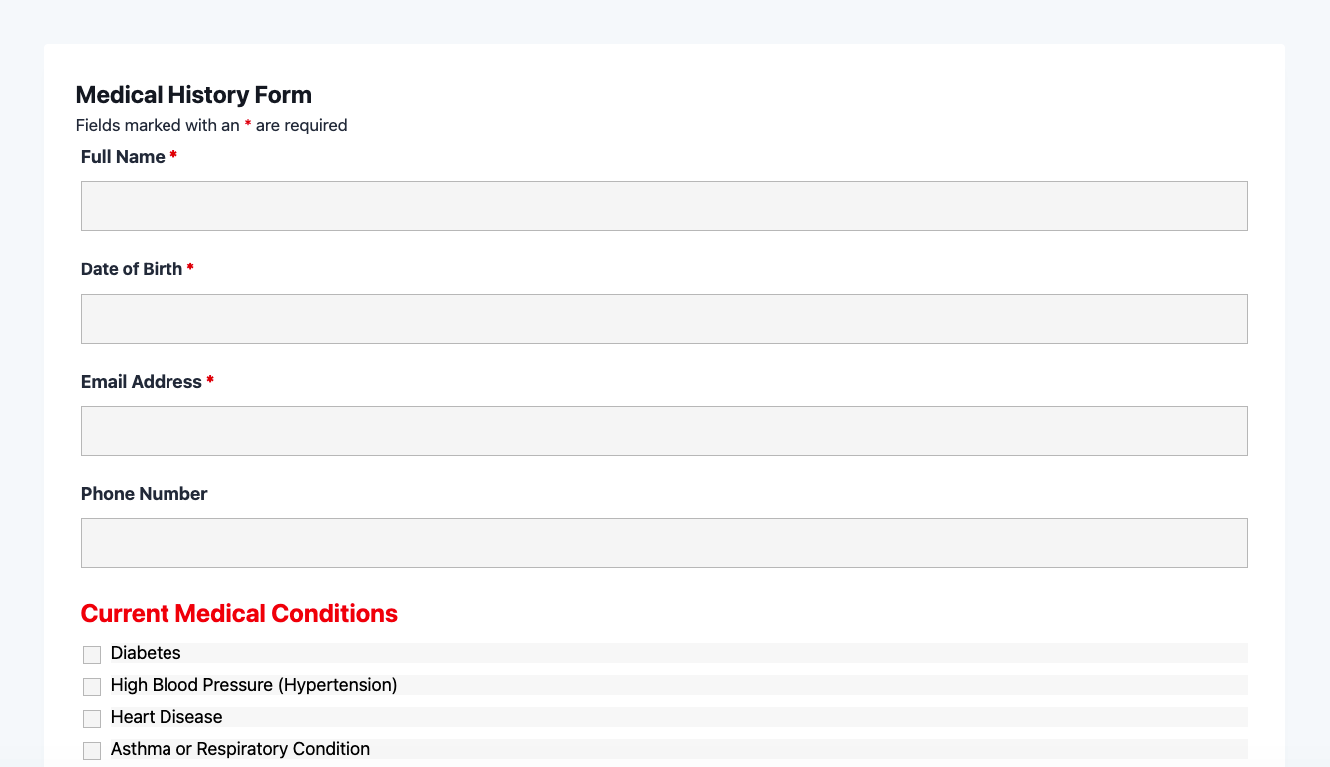The image size is (1330, 767).
Task: Click the Date of Birth field label
Action: (131, 269)
